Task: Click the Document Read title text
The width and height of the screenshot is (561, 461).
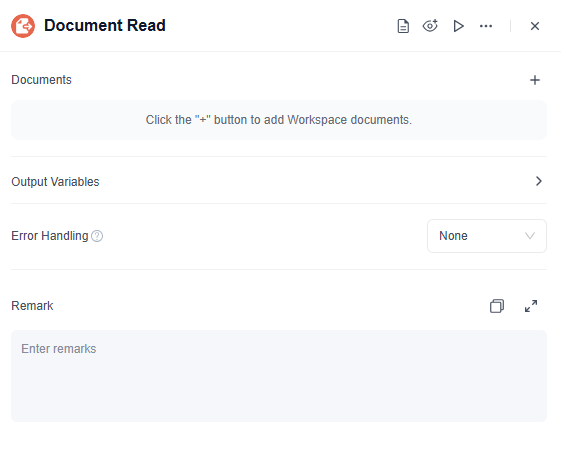Action: [105, 25]
